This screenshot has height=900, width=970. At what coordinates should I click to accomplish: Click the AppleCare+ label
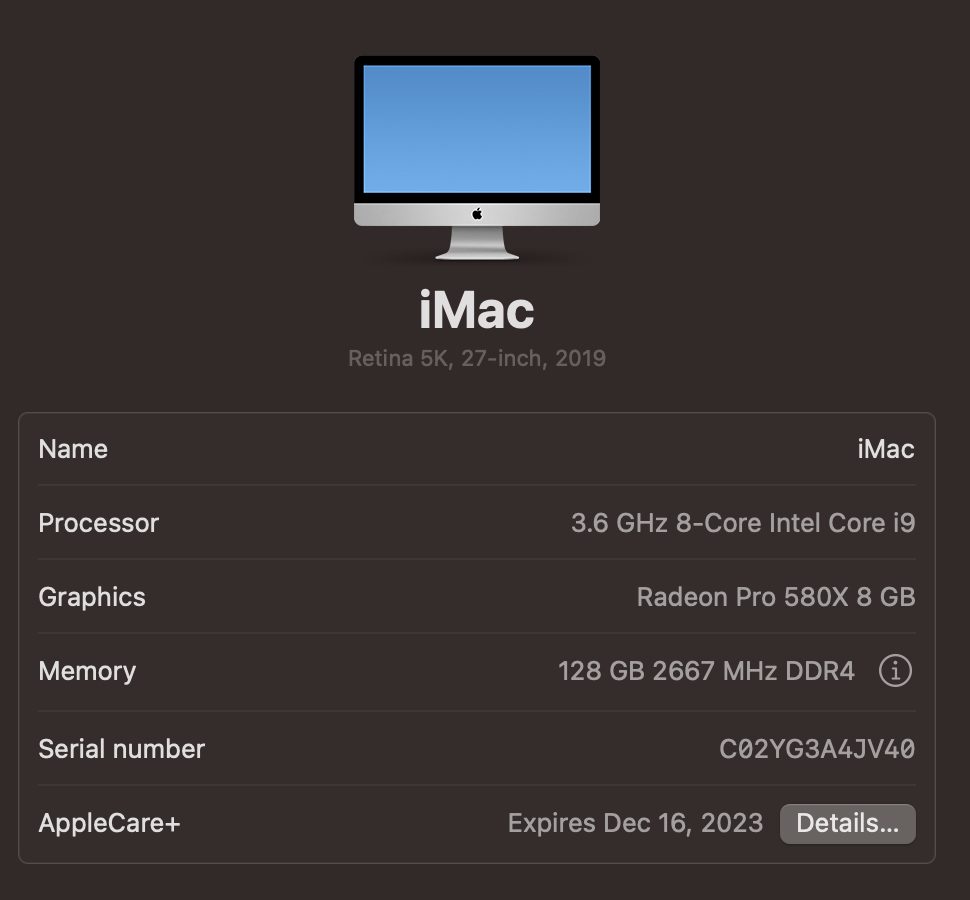click(x=109, y=823)
